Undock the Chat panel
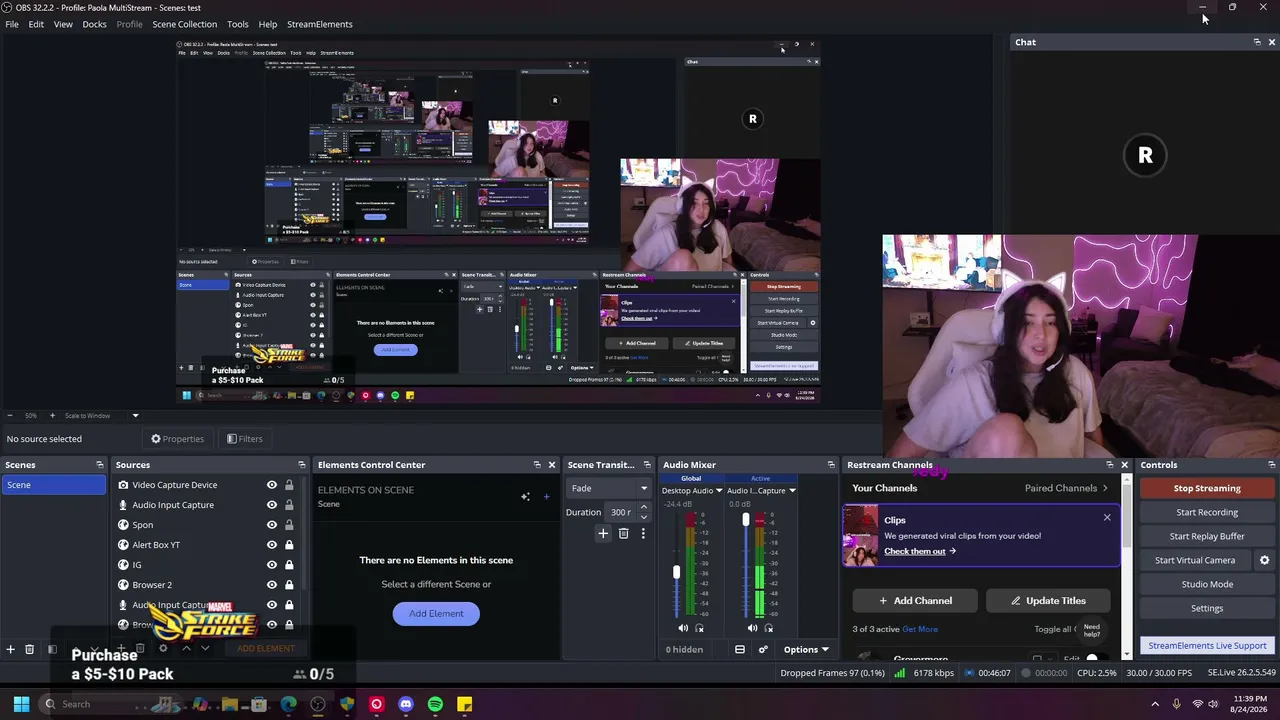Screen dimensions: 1280x720 tap(1257, 42)
